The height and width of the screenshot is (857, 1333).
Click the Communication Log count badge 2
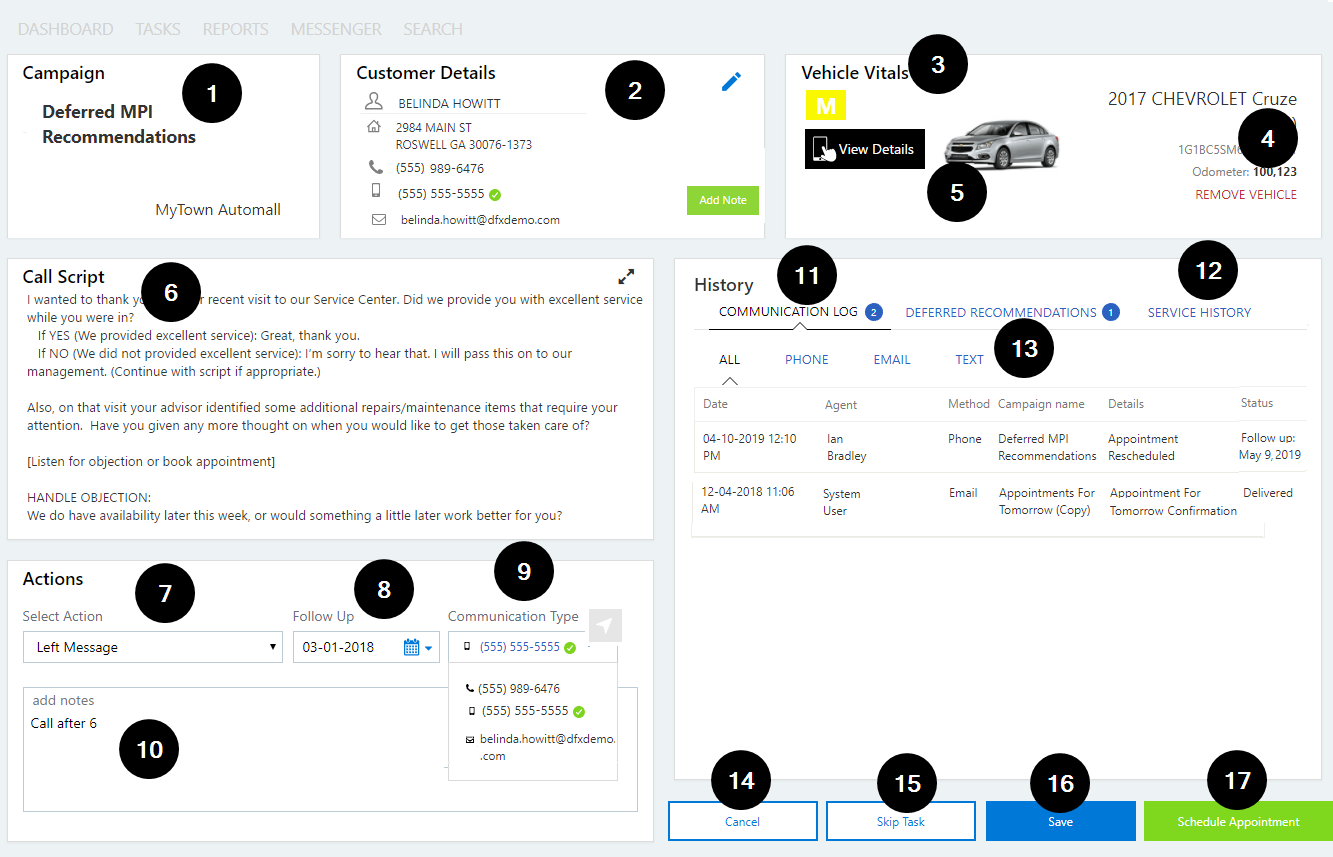(874, 312)
